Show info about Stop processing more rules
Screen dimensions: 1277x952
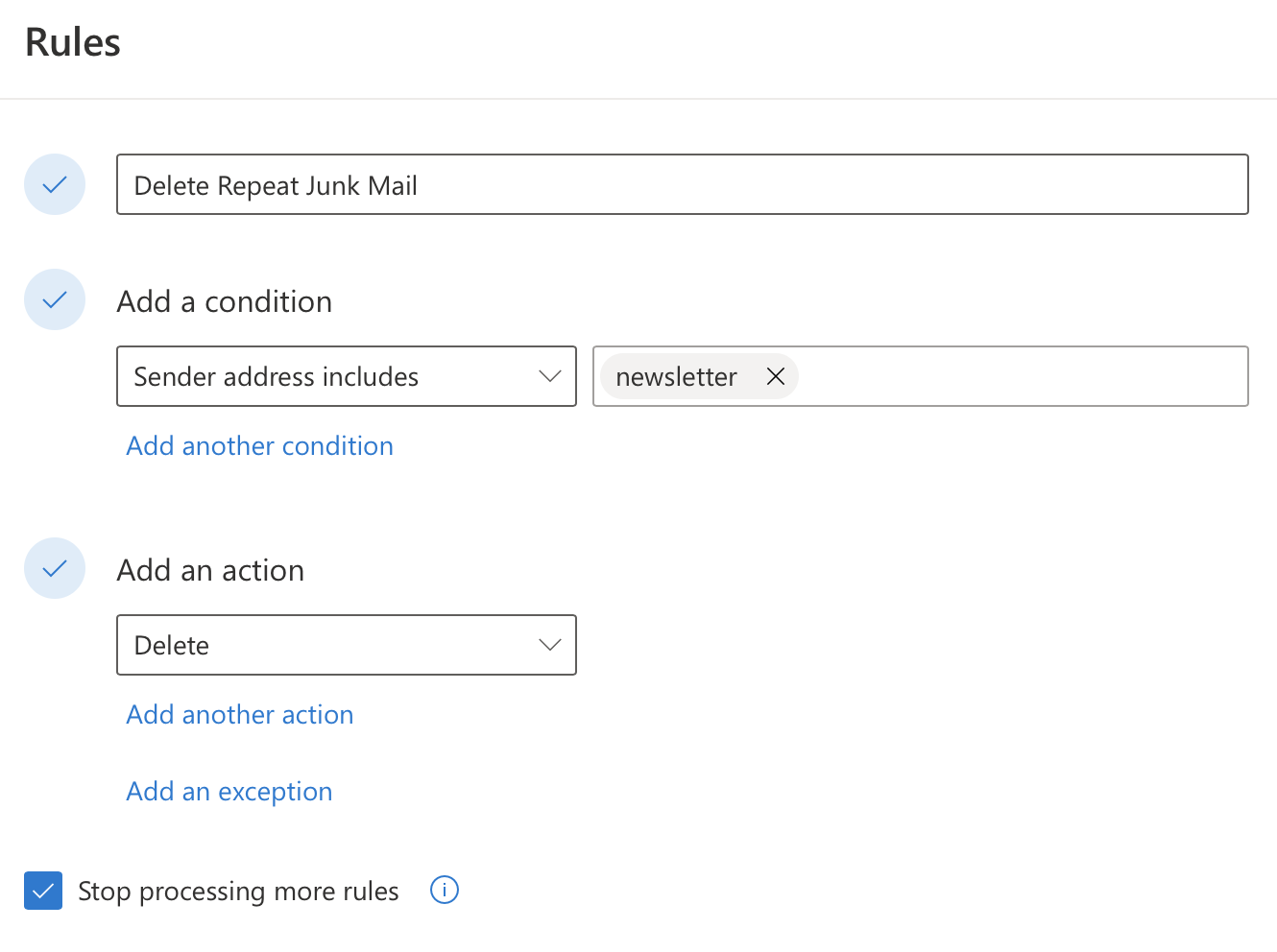[x=445, y=891]
